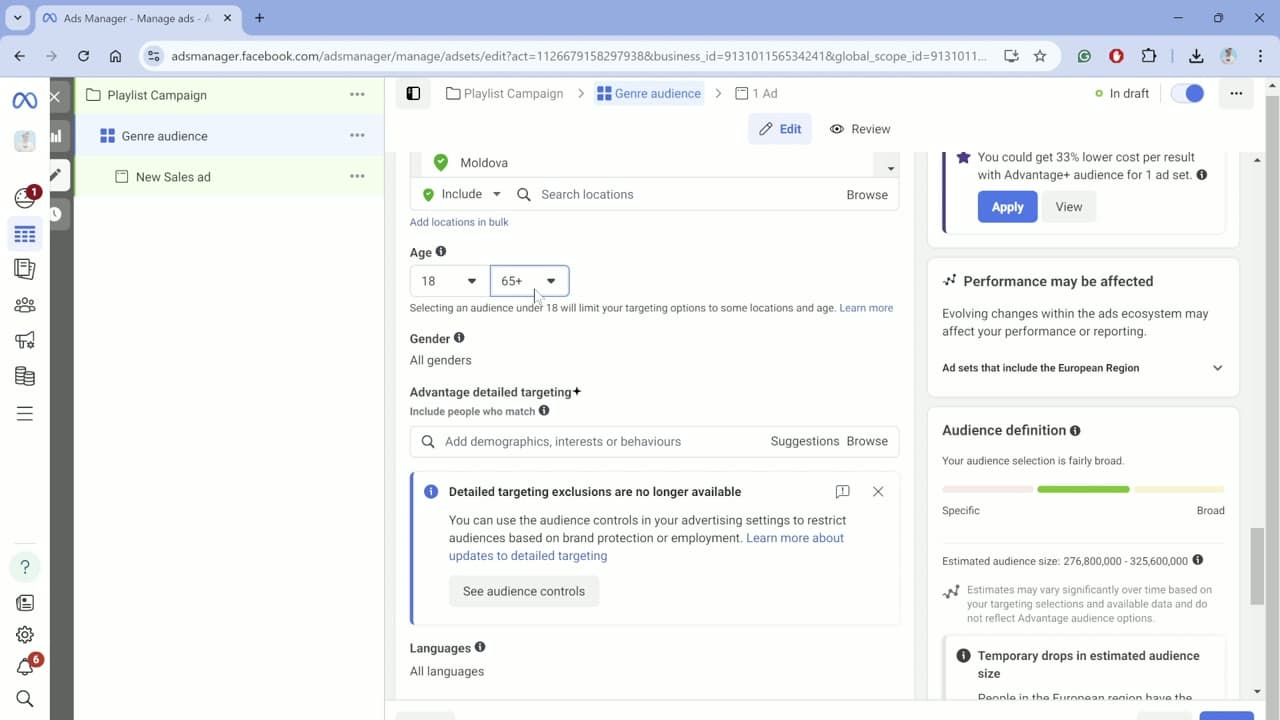Open Chrome tab search dropdown

point(17,18)
